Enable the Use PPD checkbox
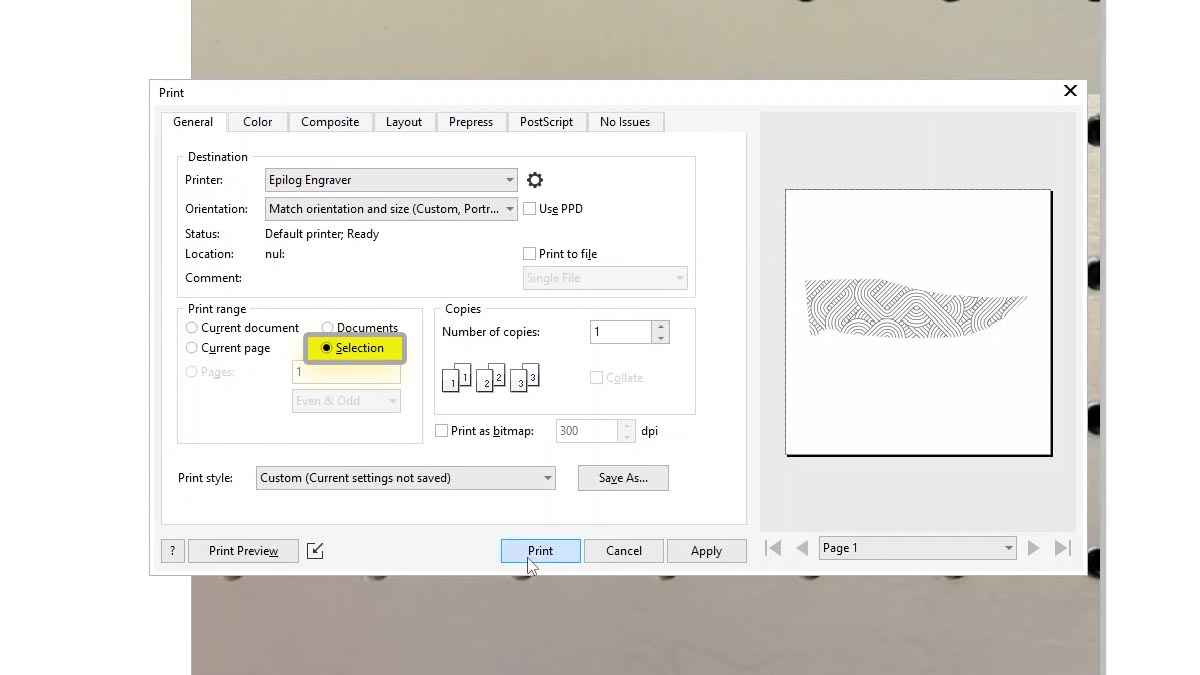 pyautogui.click(x=529, y=208)
